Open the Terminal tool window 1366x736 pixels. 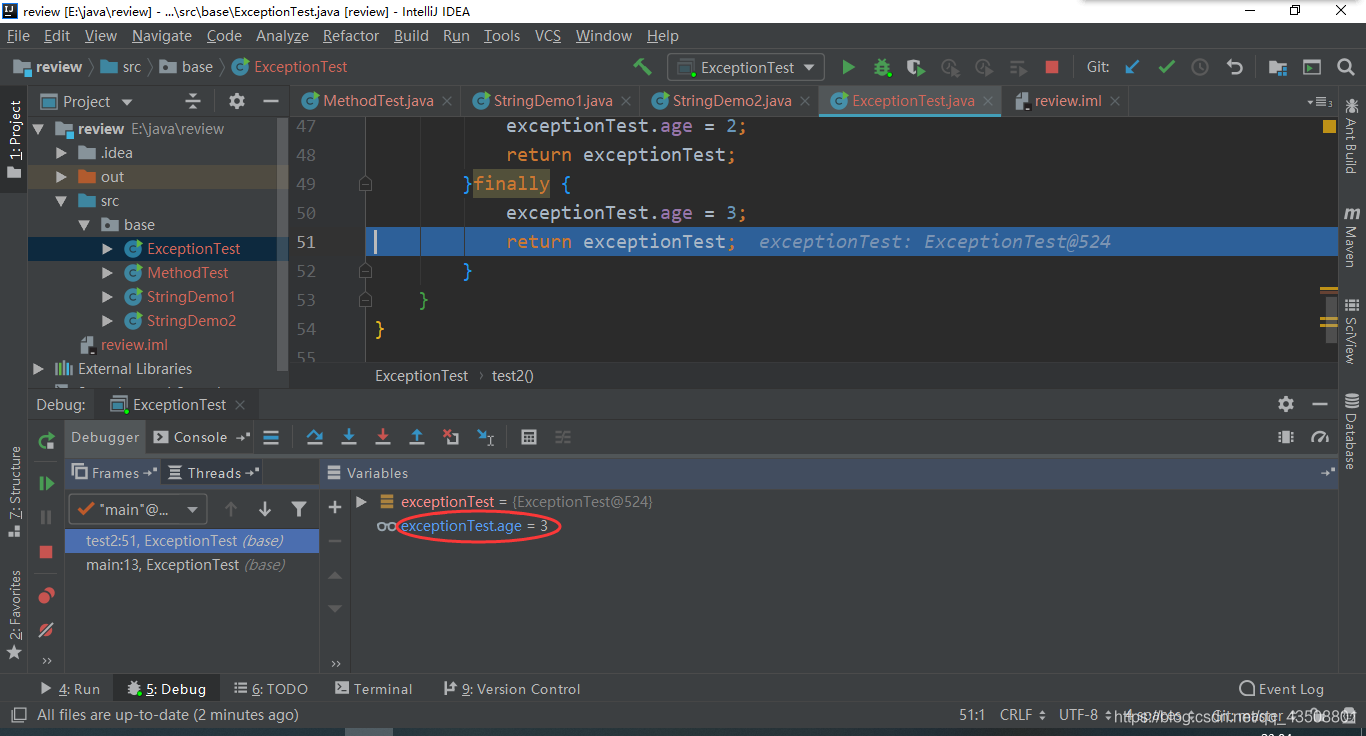pos(373,689)
